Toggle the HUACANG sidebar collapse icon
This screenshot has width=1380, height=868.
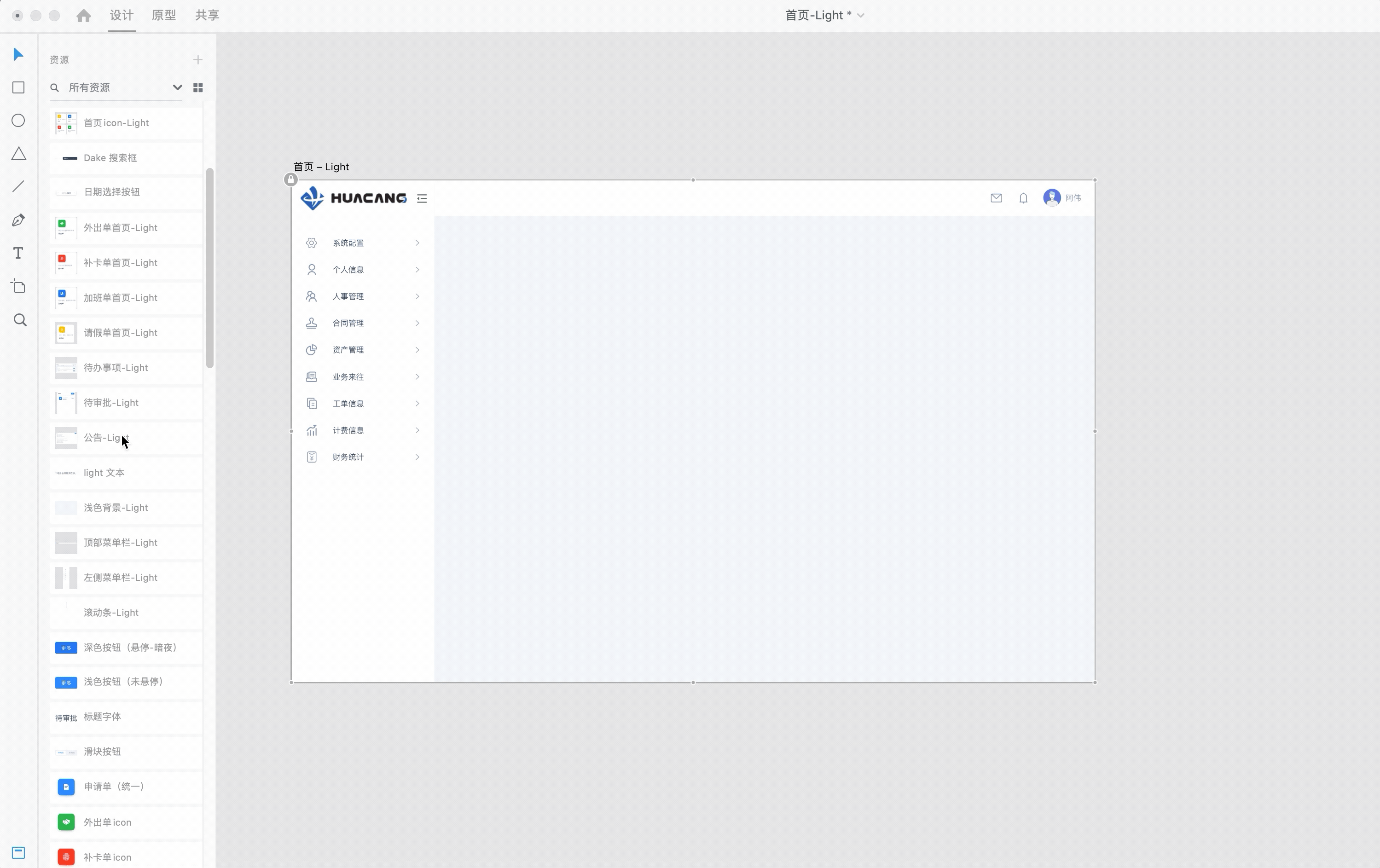pos(422,199)
